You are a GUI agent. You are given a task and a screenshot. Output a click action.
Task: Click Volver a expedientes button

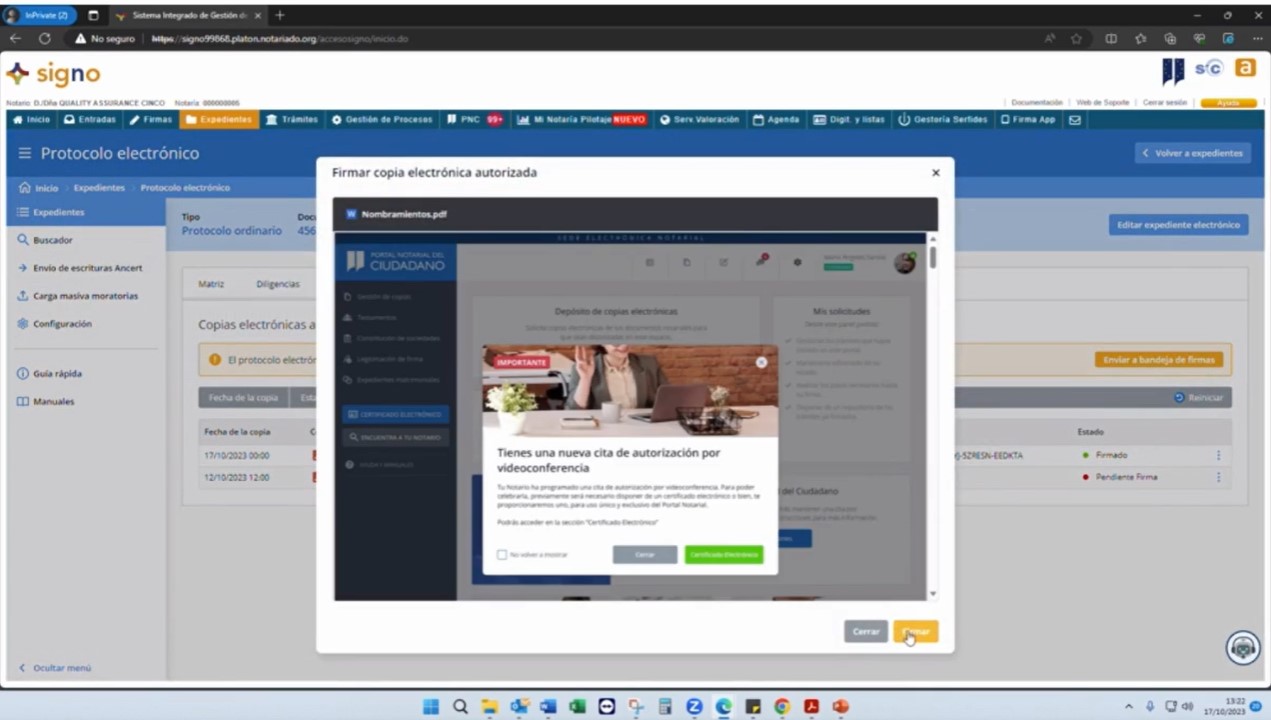(x=1192, y=153)
